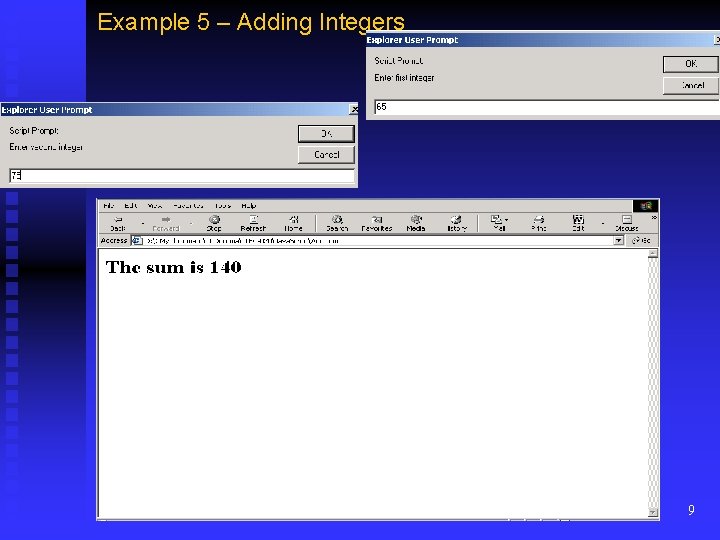Click Cancel in second integer prompt
Viewport: 720px width, 540px height.
click(x=326, y=155)
